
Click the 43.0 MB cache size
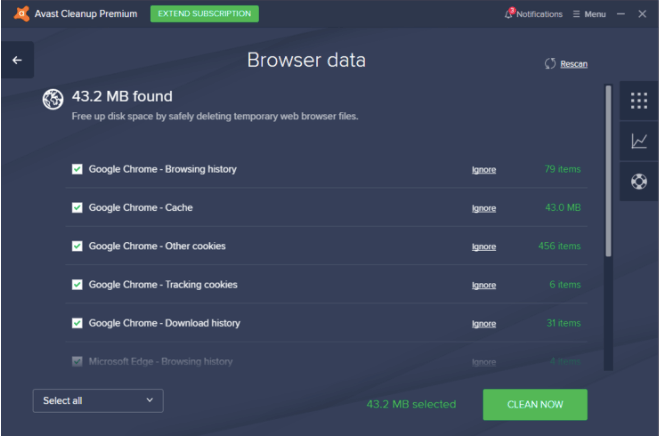[563, 208]
